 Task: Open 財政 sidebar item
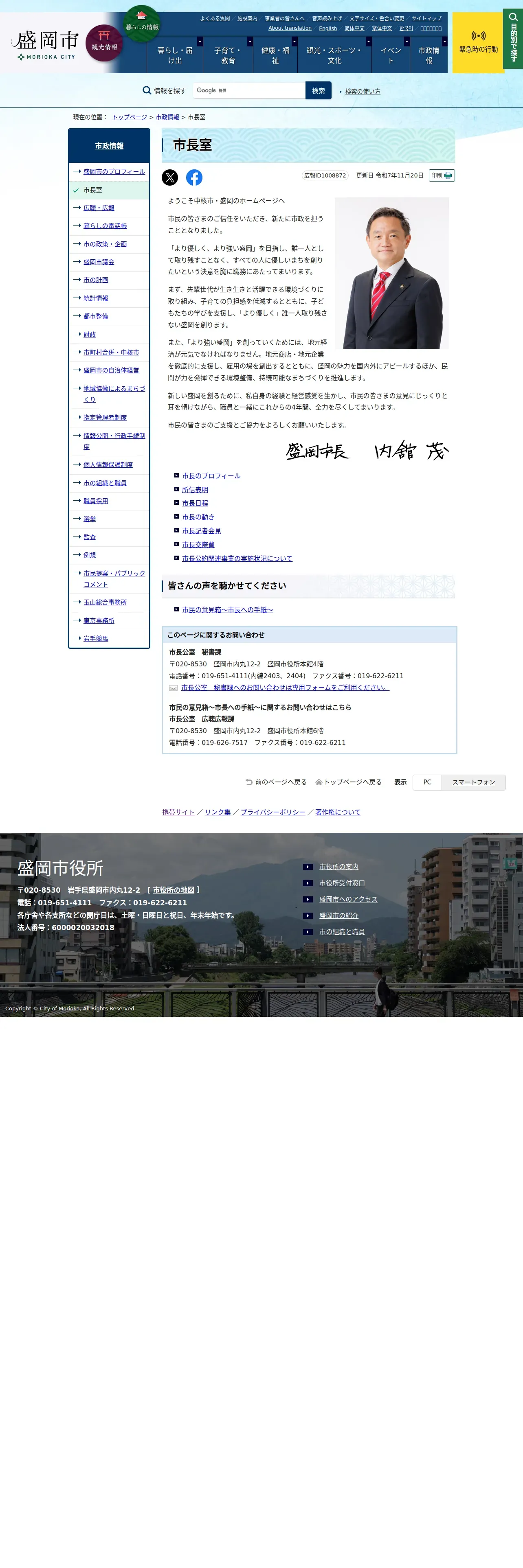pyautogui.click(x=90, y=335)
